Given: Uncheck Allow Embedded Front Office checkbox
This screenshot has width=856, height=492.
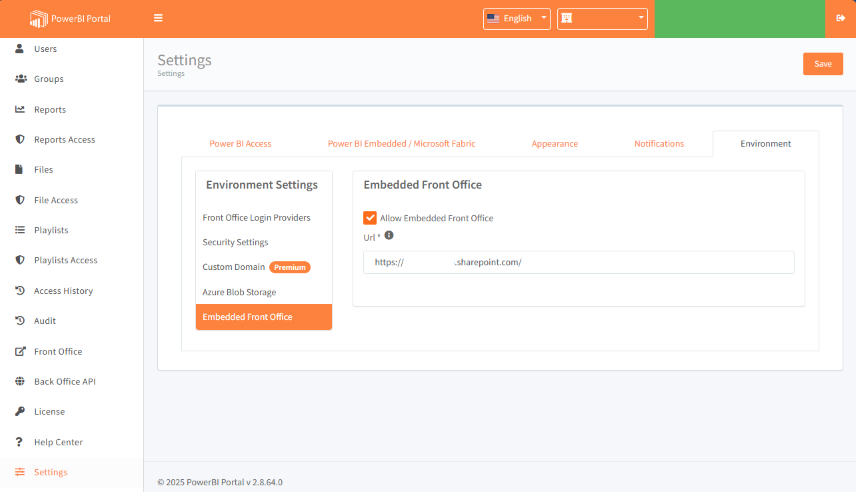Looking at the screenshot, I should 370,217.
